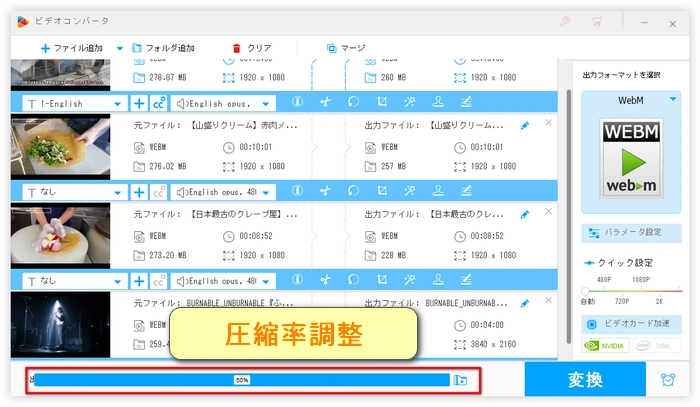Open the WebM output format dropdown
This screenshot has height=407, width=700.
coord(674,99)
